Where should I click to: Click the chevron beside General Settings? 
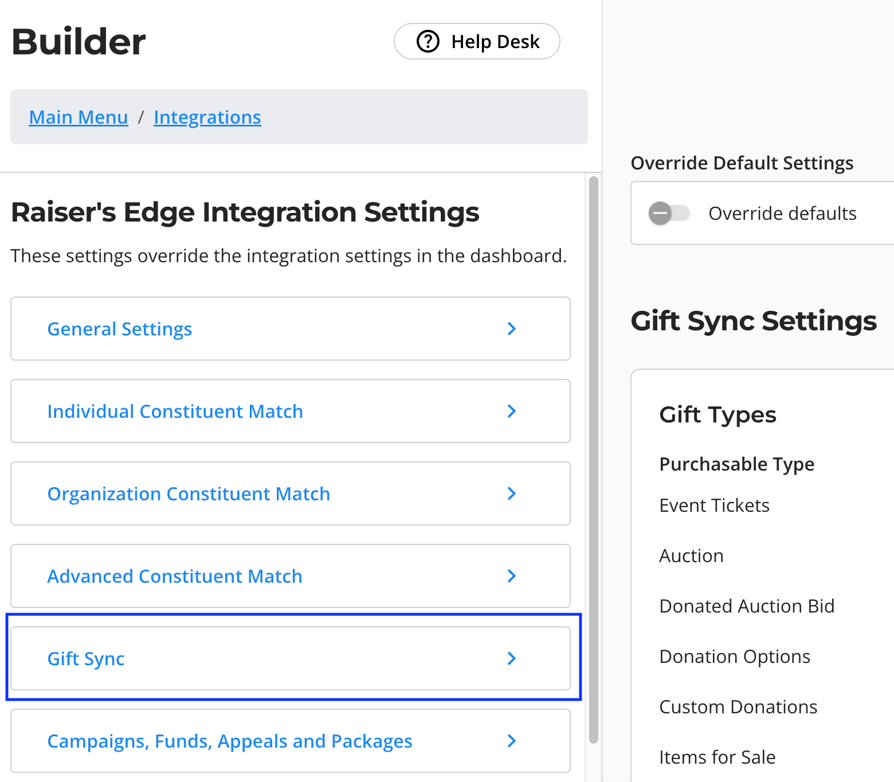pos(512,328)
